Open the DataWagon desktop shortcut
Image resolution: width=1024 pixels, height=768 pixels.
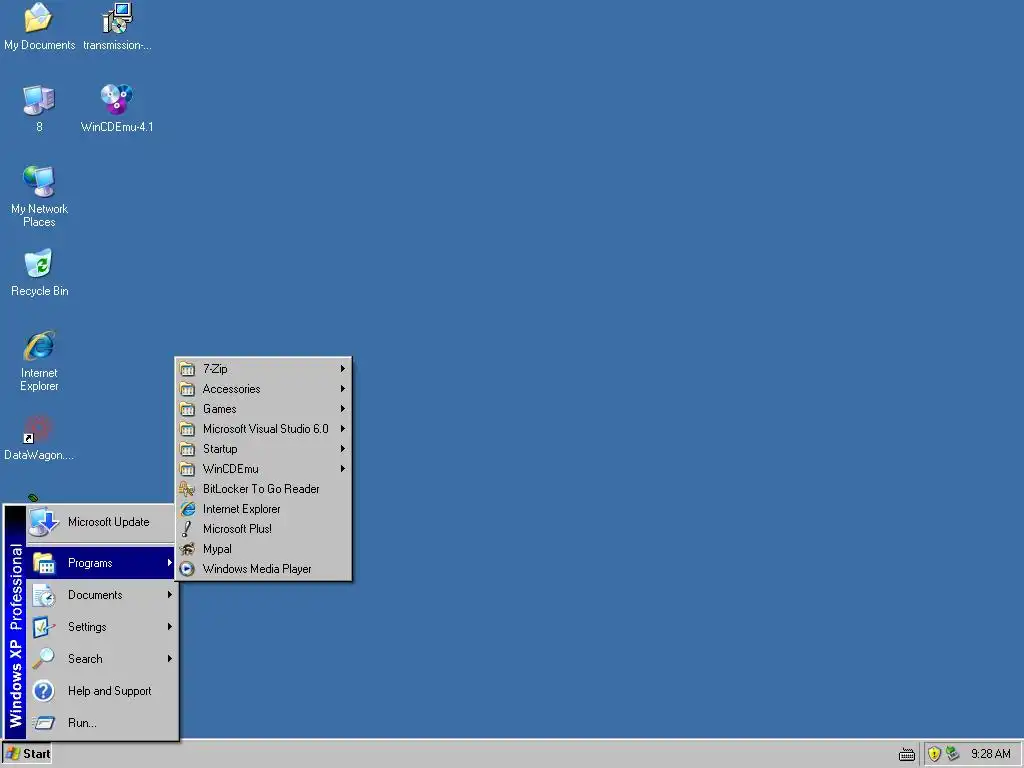coord(39,438)
